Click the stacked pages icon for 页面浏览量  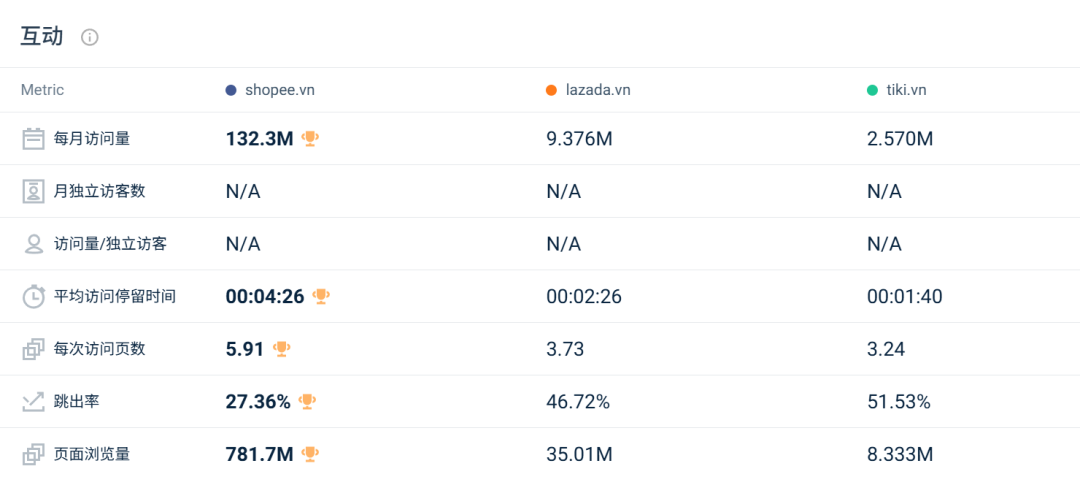point(34,454)
